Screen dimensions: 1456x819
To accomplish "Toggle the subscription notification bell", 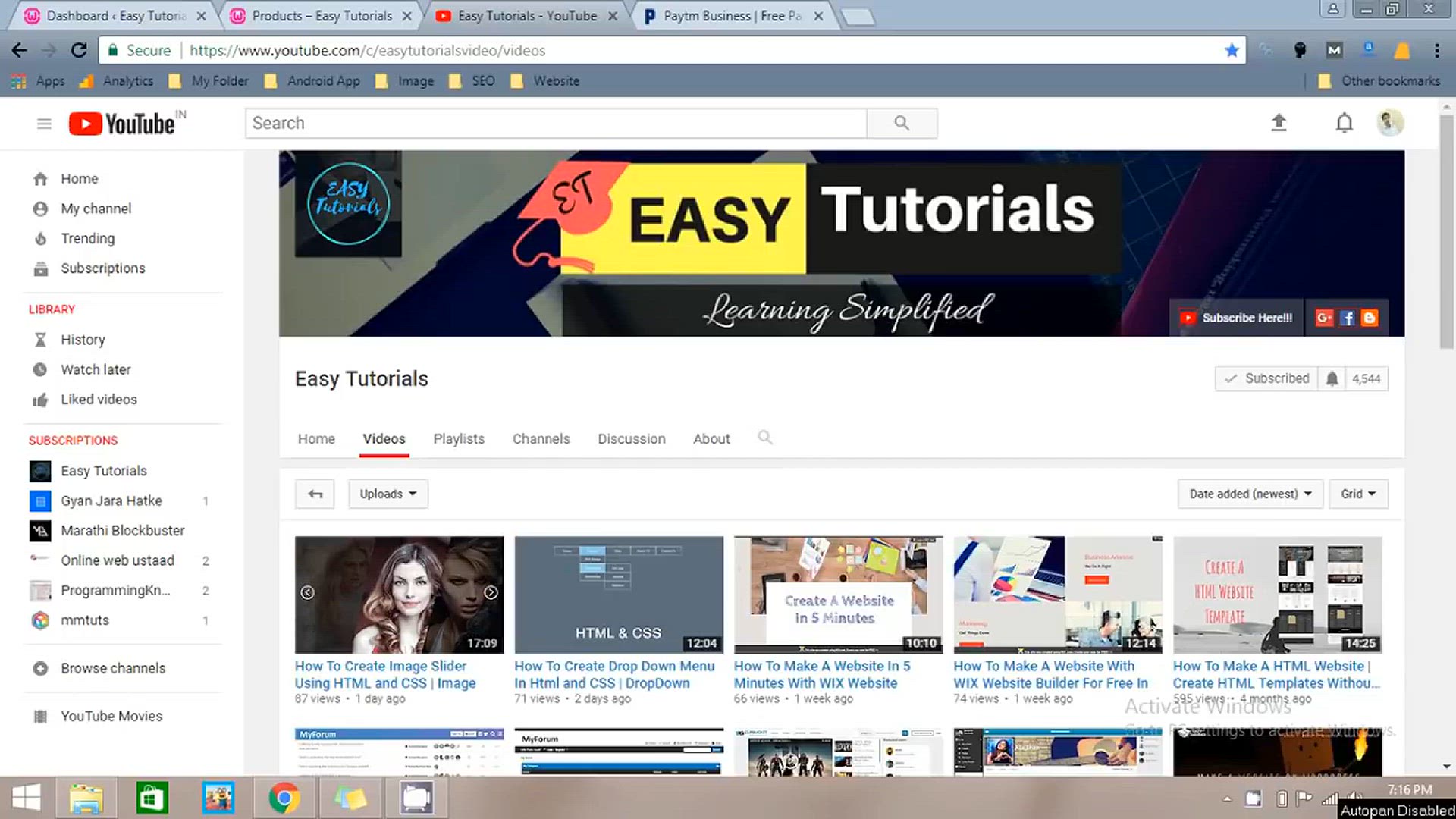I will (1332, 378).
